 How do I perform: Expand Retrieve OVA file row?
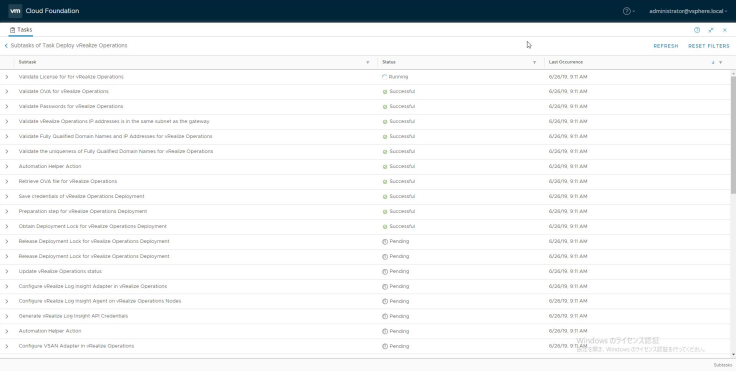[x=7, y=181]
